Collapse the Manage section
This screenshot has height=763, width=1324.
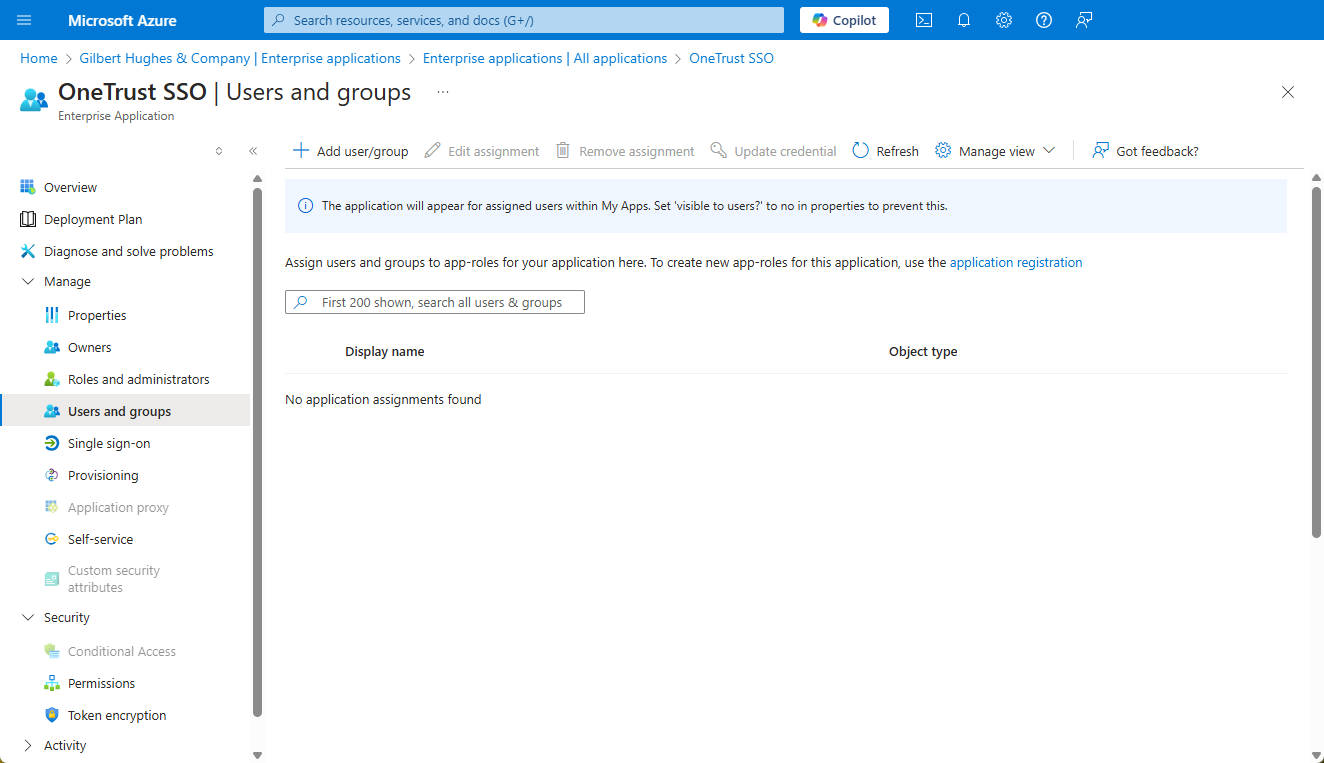coord(66,281)
